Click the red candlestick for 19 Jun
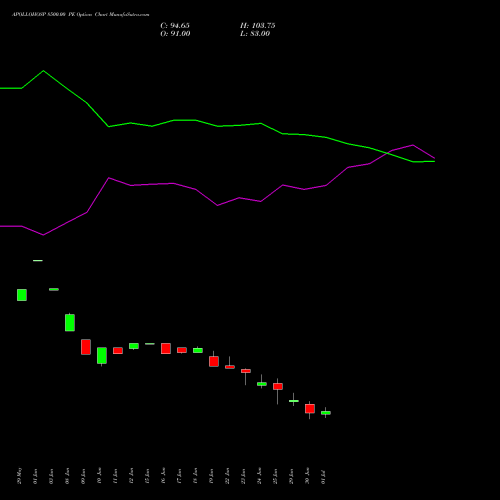 pos(214,361)
